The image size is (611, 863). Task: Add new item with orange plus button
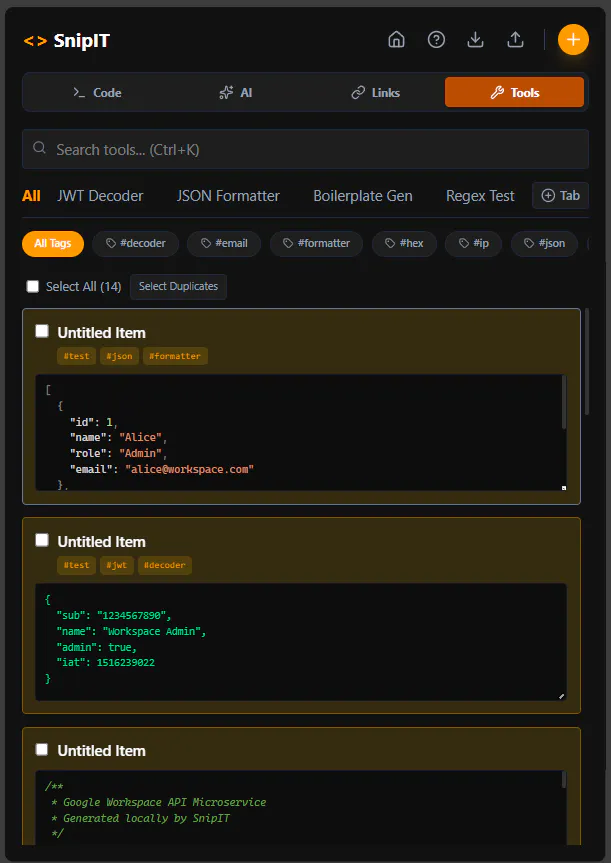[573, 40]
